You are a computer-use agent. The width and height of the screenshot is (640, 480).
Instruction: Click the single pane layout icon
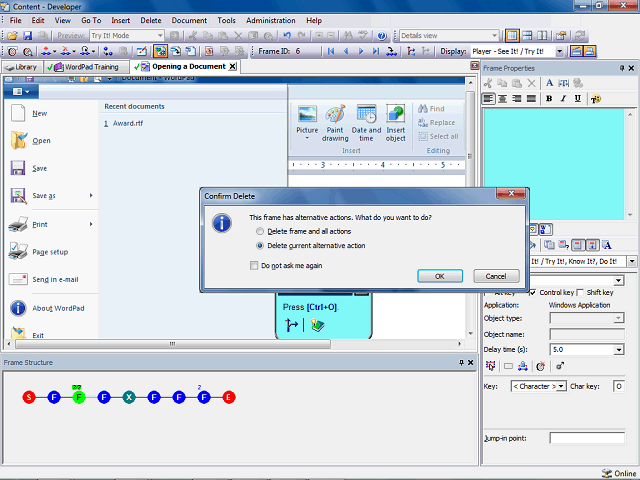[x=512, y=36]
